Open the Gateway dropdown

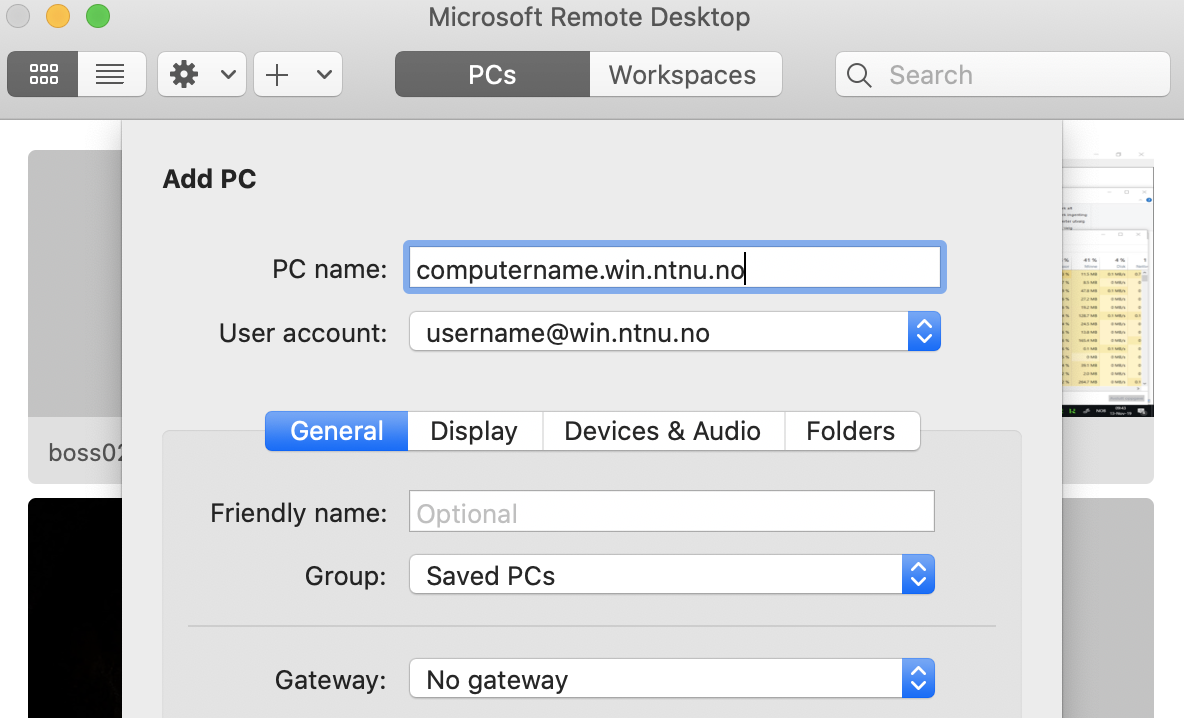671,679
